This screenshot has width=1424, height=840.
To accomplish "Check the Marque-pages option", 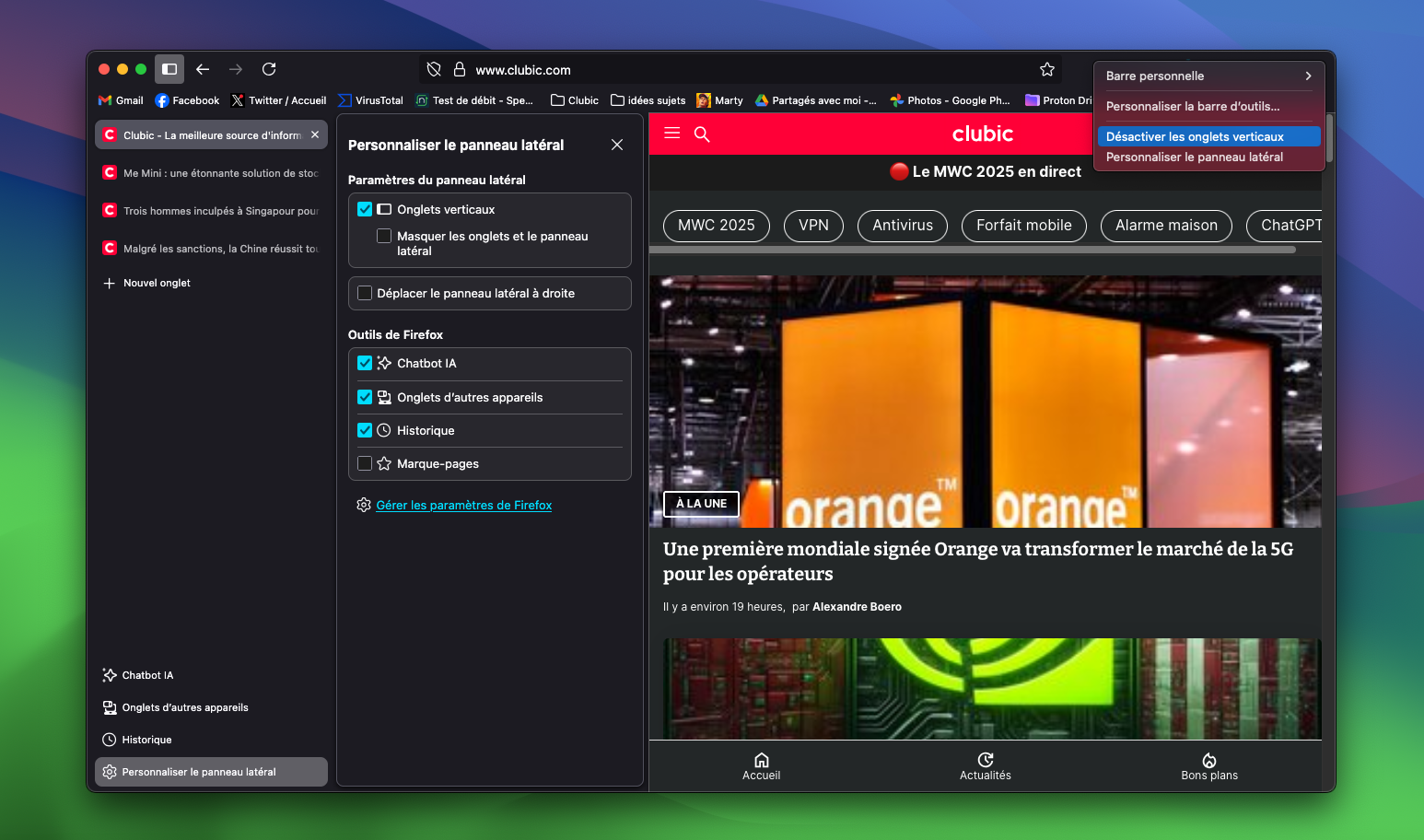I will (x=365, y=463).
